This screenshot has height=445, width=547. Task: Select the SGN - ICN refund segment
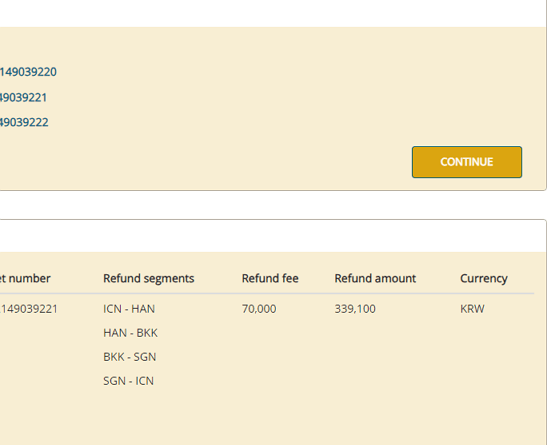[x=128, y=381]
